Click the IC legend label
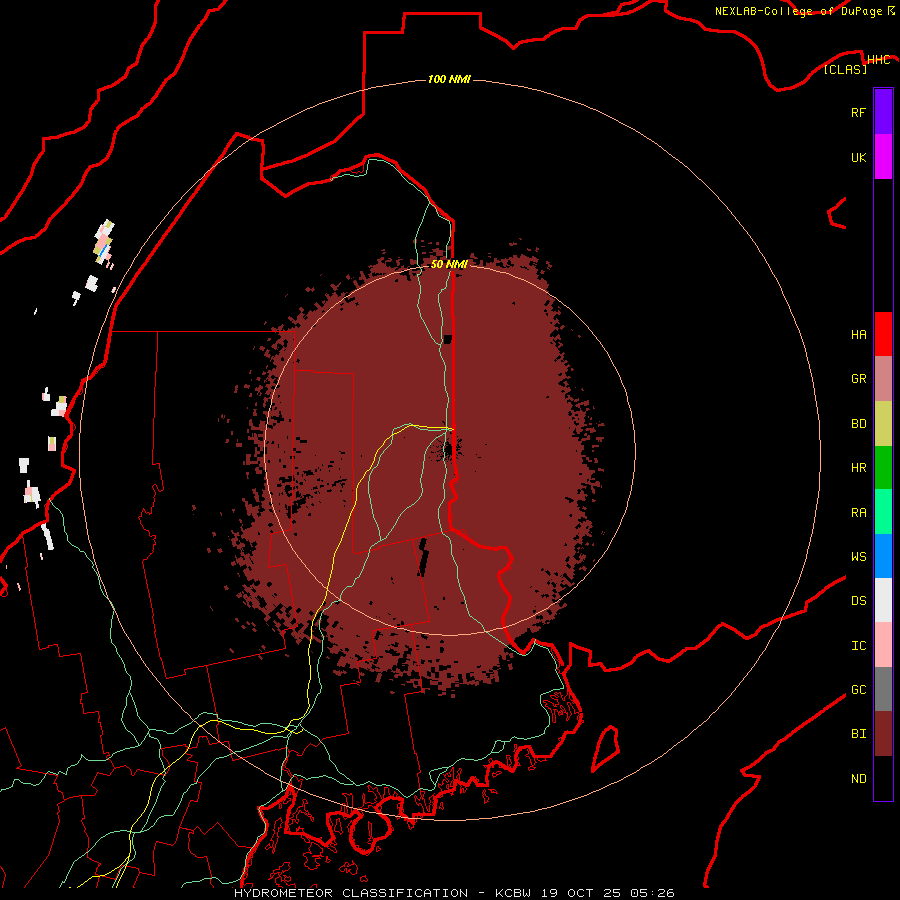Screen dimensions: 900x900 [858, 646]
